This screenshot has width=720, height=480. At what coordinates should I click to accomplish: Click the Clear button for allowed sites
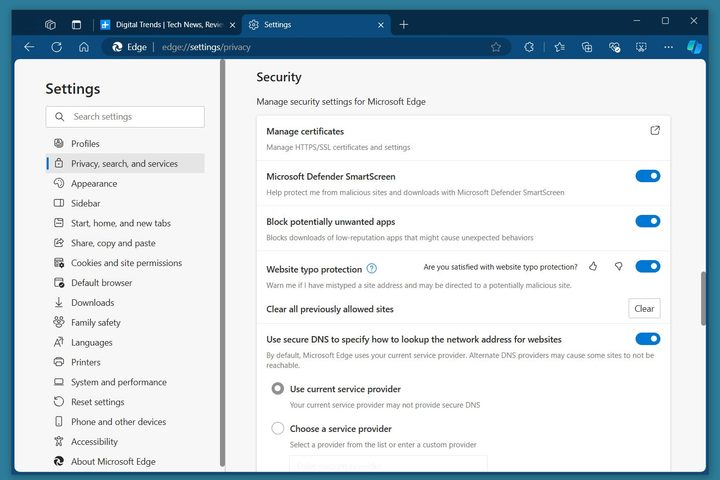click(644, 309)
